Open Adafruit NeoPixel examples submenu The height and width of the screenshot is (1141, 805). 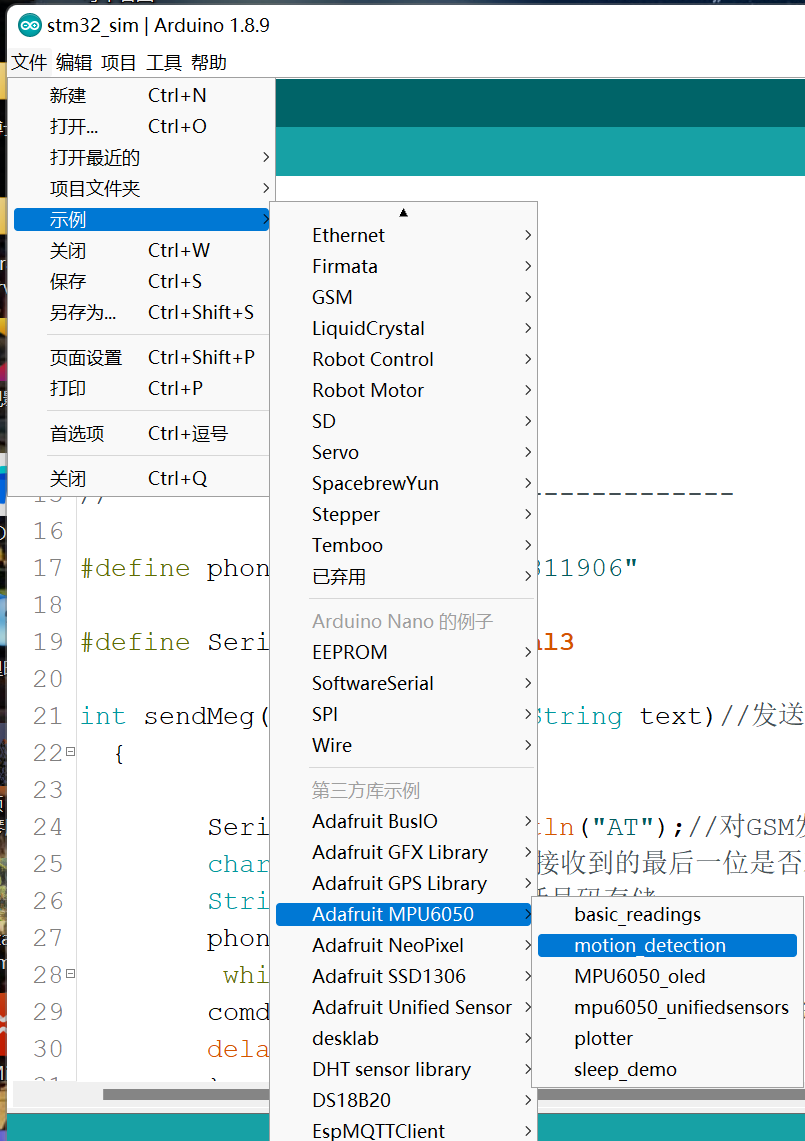(x=404, y=945)
